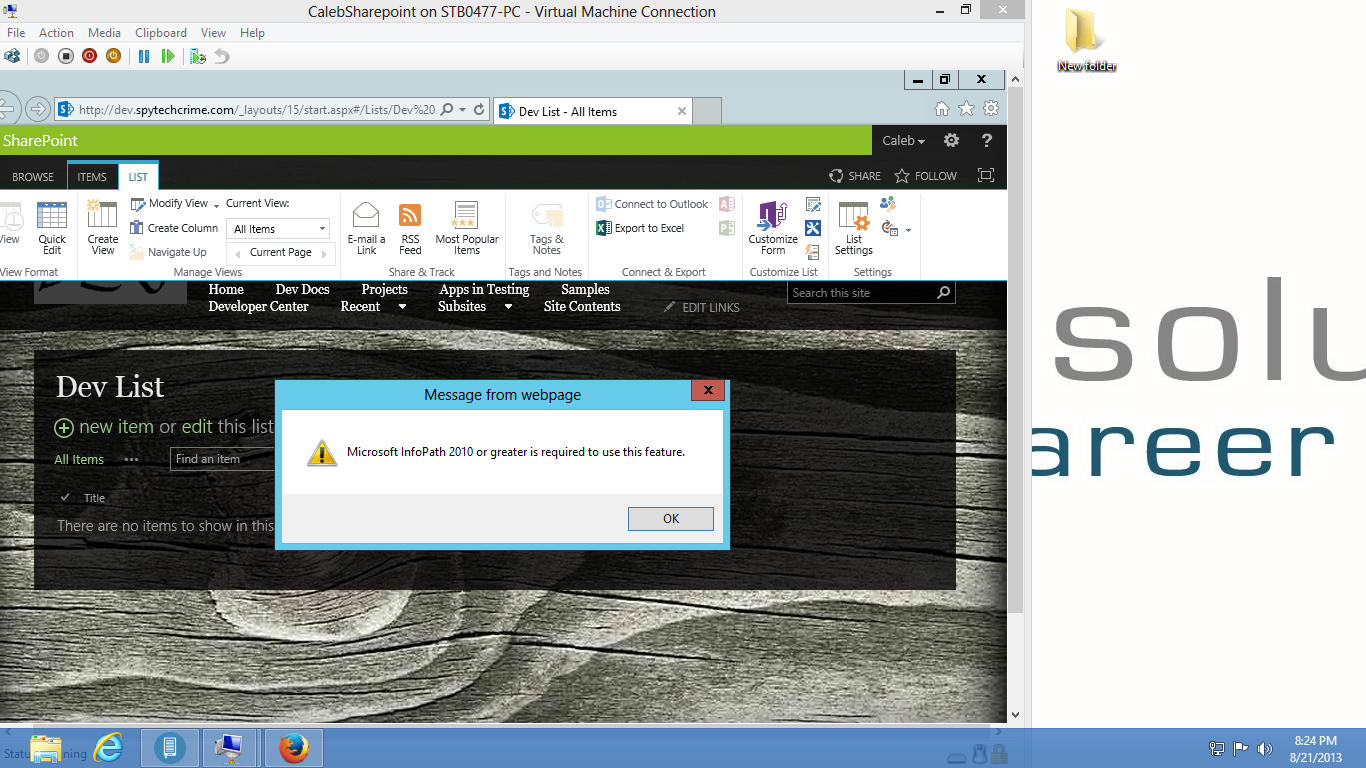Click the SHARE link
The image size is (1366, 768).
[x=855, y=176]
